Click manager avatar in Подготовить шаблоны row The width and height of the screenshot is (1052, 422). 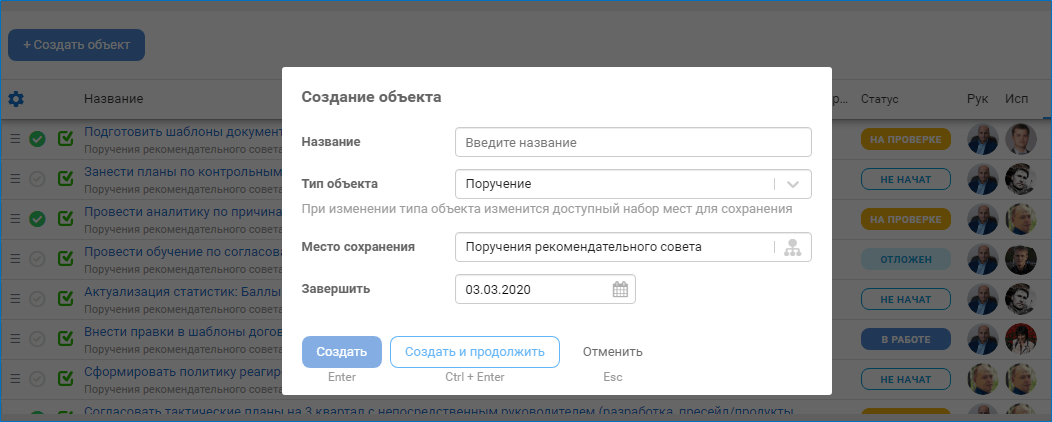(983, 139)
